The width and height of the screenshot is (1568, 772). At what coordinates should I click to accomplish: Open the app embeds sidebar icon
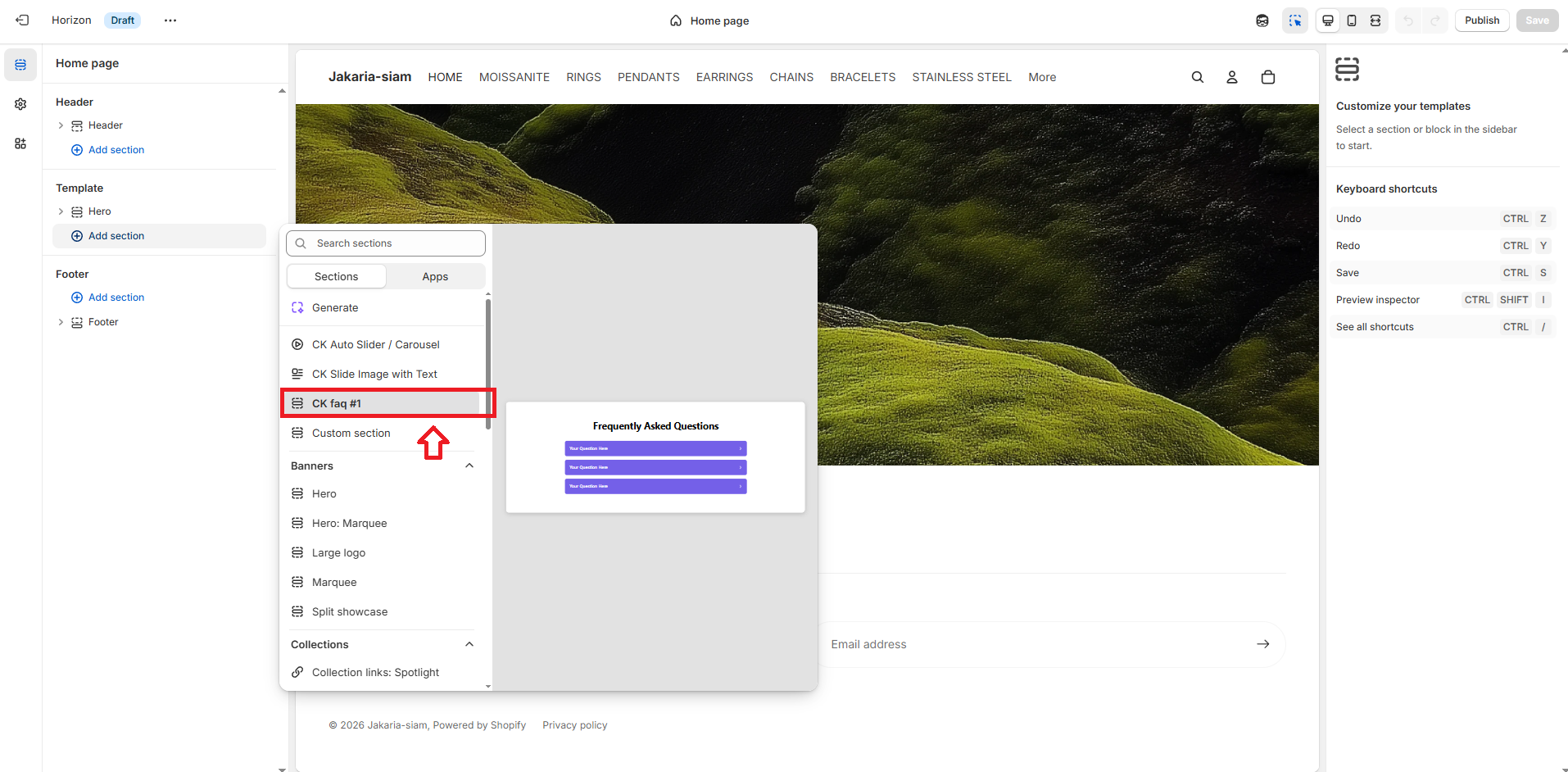coord(20,143)
